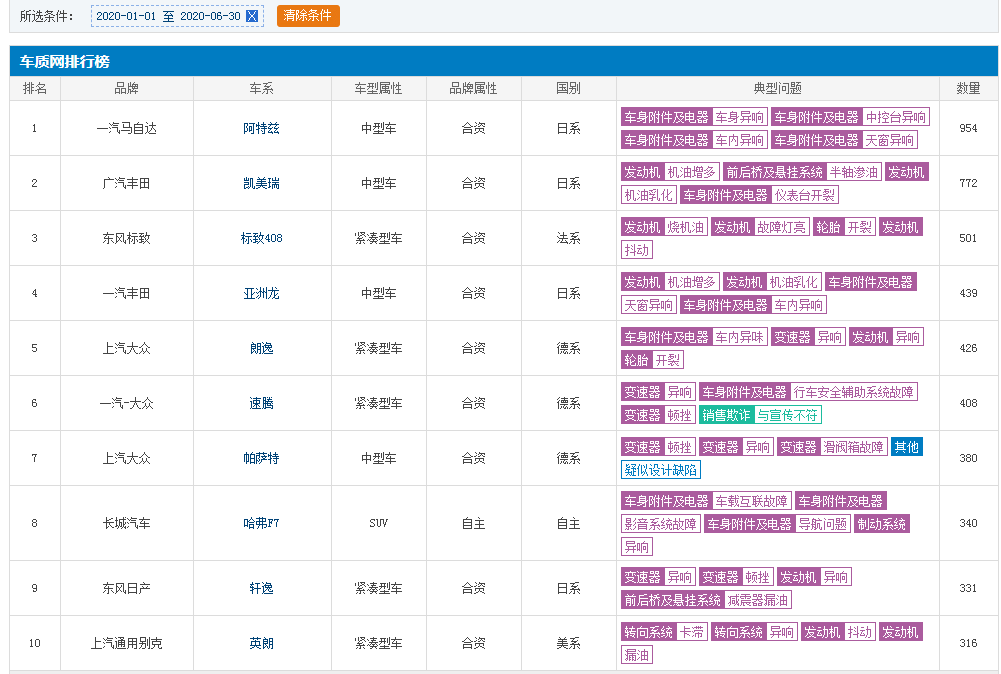Open the 标致408 car series link

(261, 238)
